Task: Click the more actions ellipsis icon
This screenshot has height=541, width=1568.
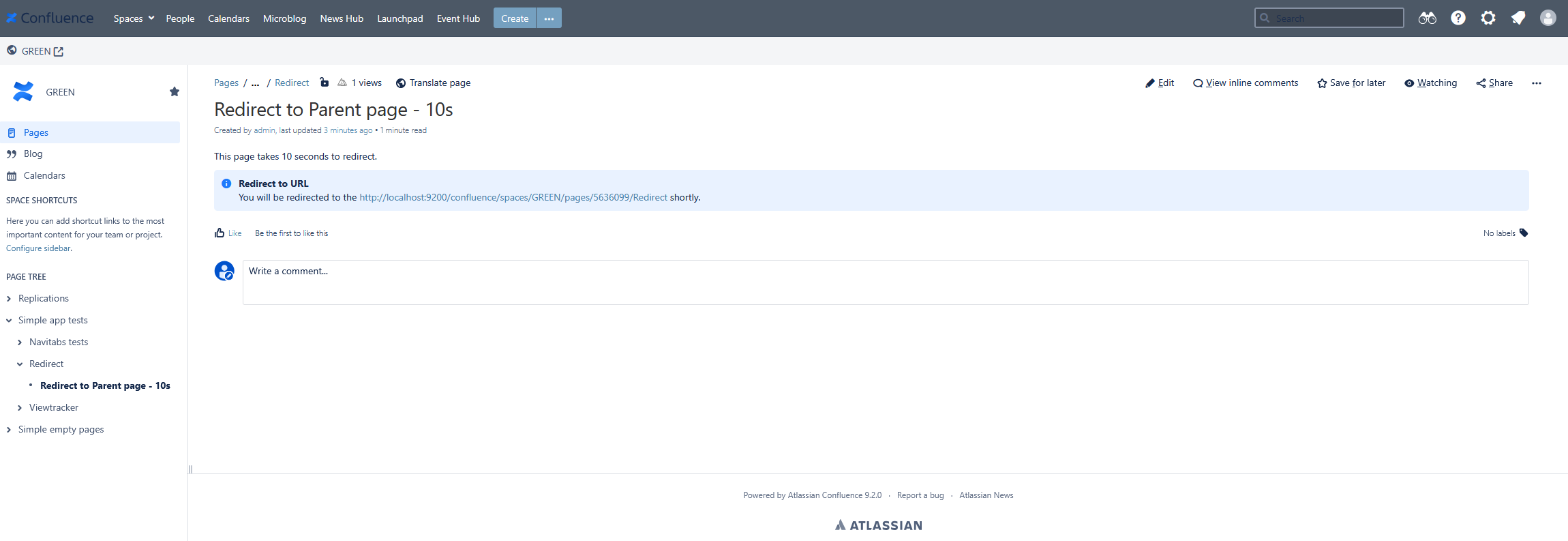Action: click(x=1536, y=83)
